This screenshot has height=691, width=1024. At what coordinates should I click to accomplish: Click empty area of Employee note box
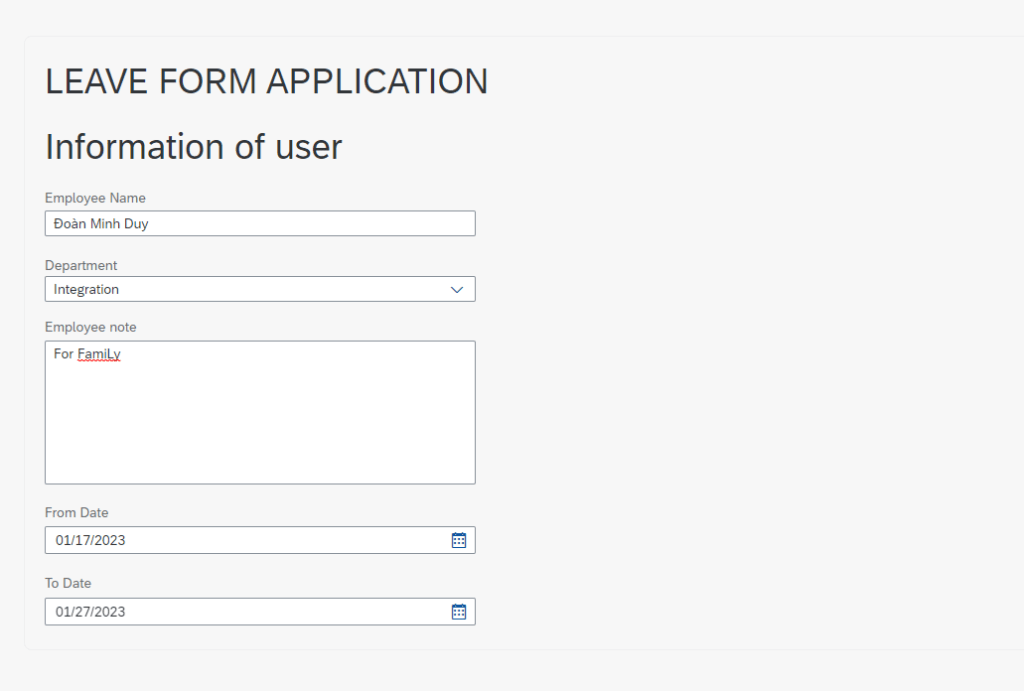point(260,430)
